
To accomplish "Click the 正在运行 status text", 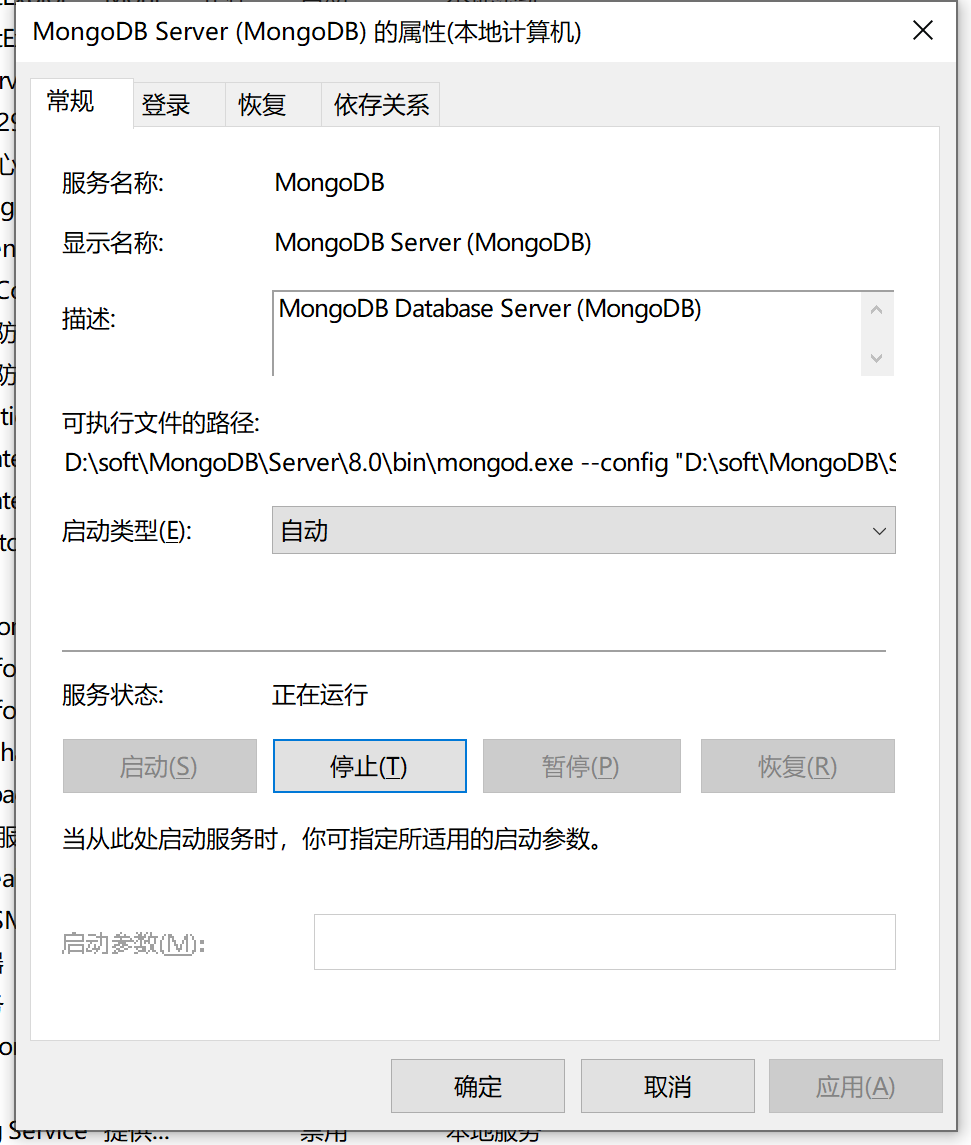I will (320, 694).
